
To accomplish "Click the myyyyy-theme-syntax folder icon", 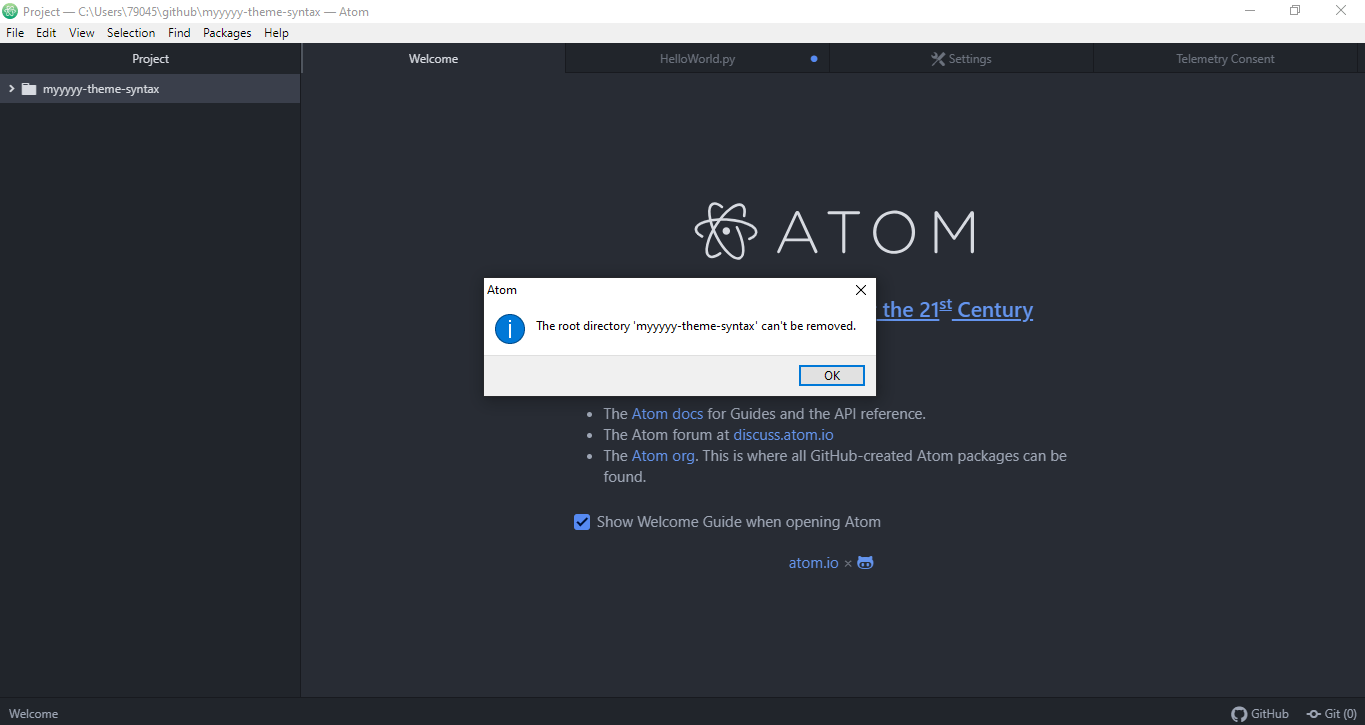I will point(29,89).
